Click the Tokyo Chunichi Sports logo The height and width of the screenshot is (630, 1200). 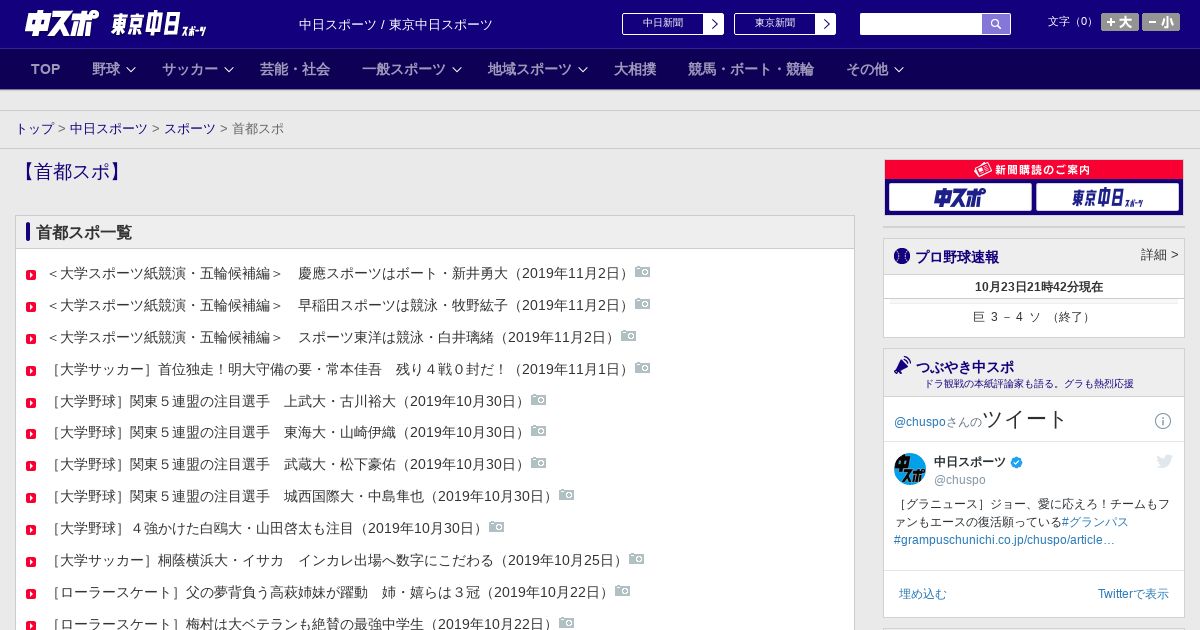pos(159,24)
